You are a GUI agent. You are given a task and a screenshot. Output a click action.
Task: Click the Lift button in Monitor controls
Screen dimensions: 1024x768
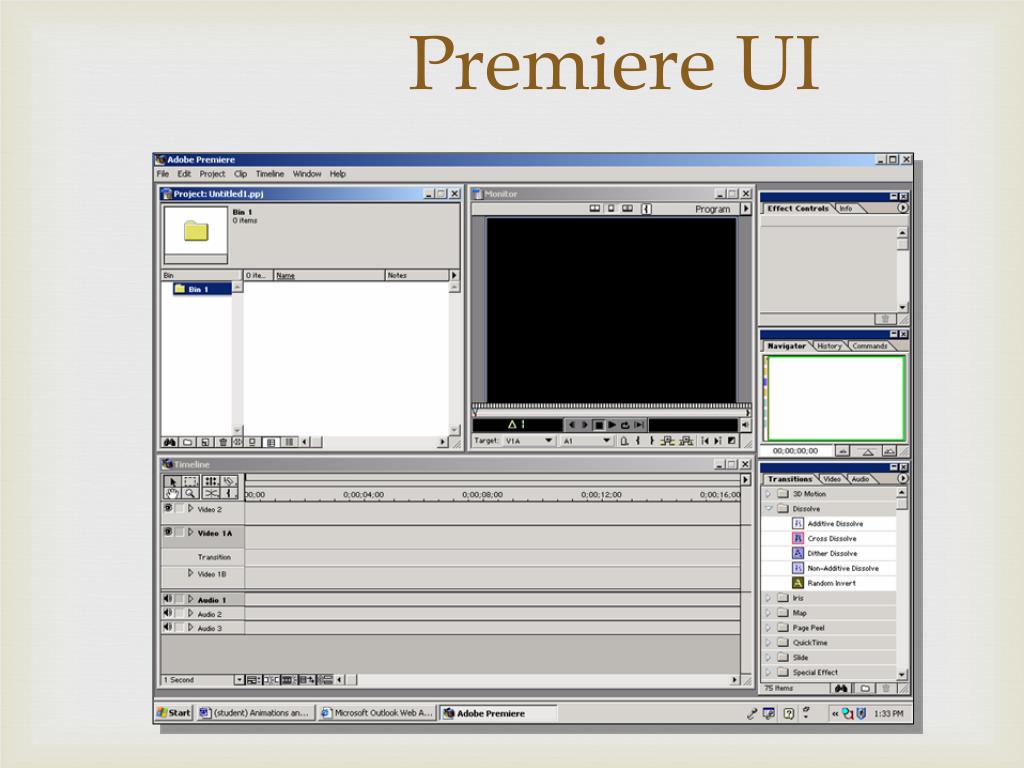(x=667, y=441)
